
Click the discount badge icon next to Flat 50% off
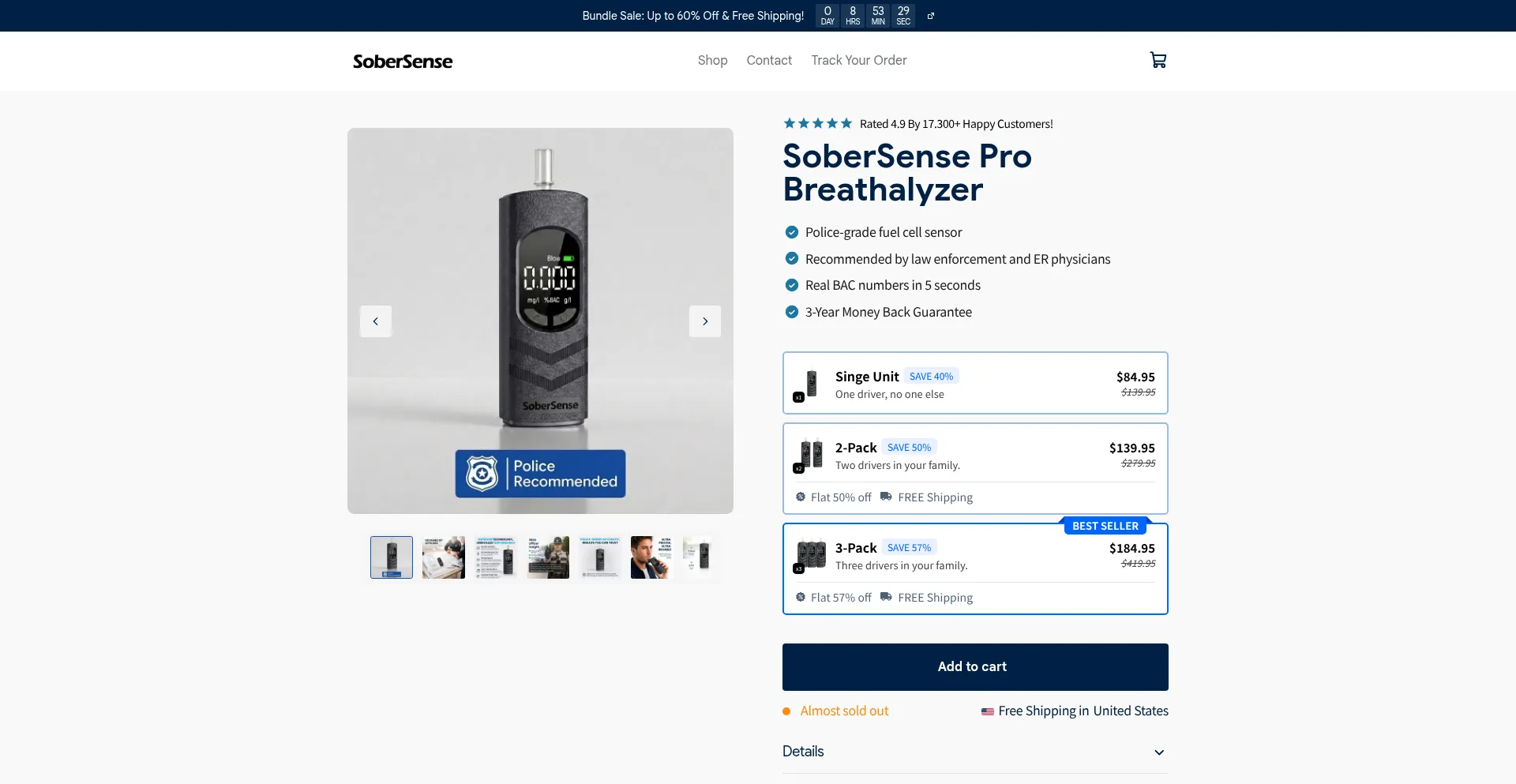tap(801, 497)
